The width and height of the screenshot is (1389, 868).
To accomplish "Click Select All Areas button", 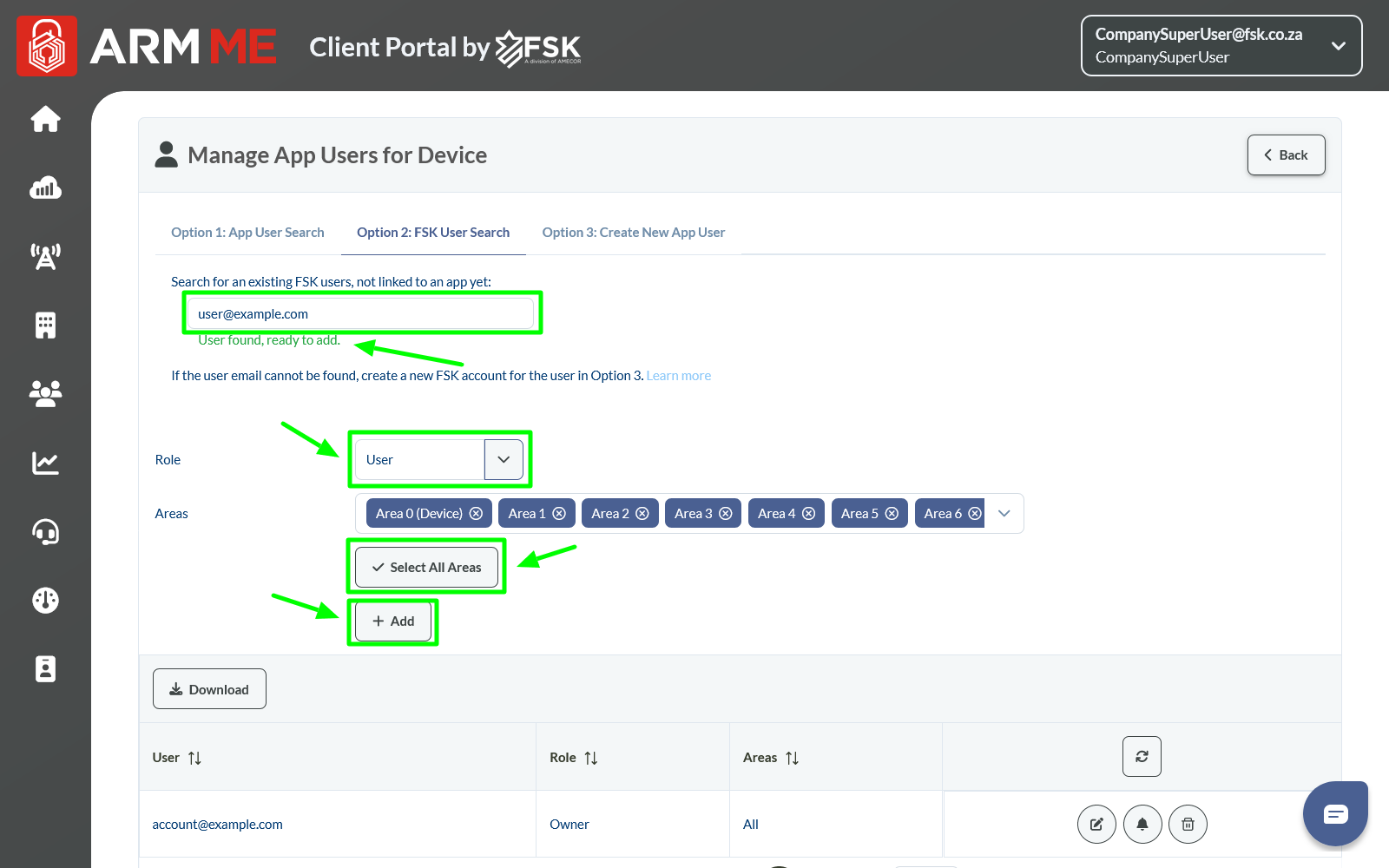I will pyautogui.click(x=426, y=568).
